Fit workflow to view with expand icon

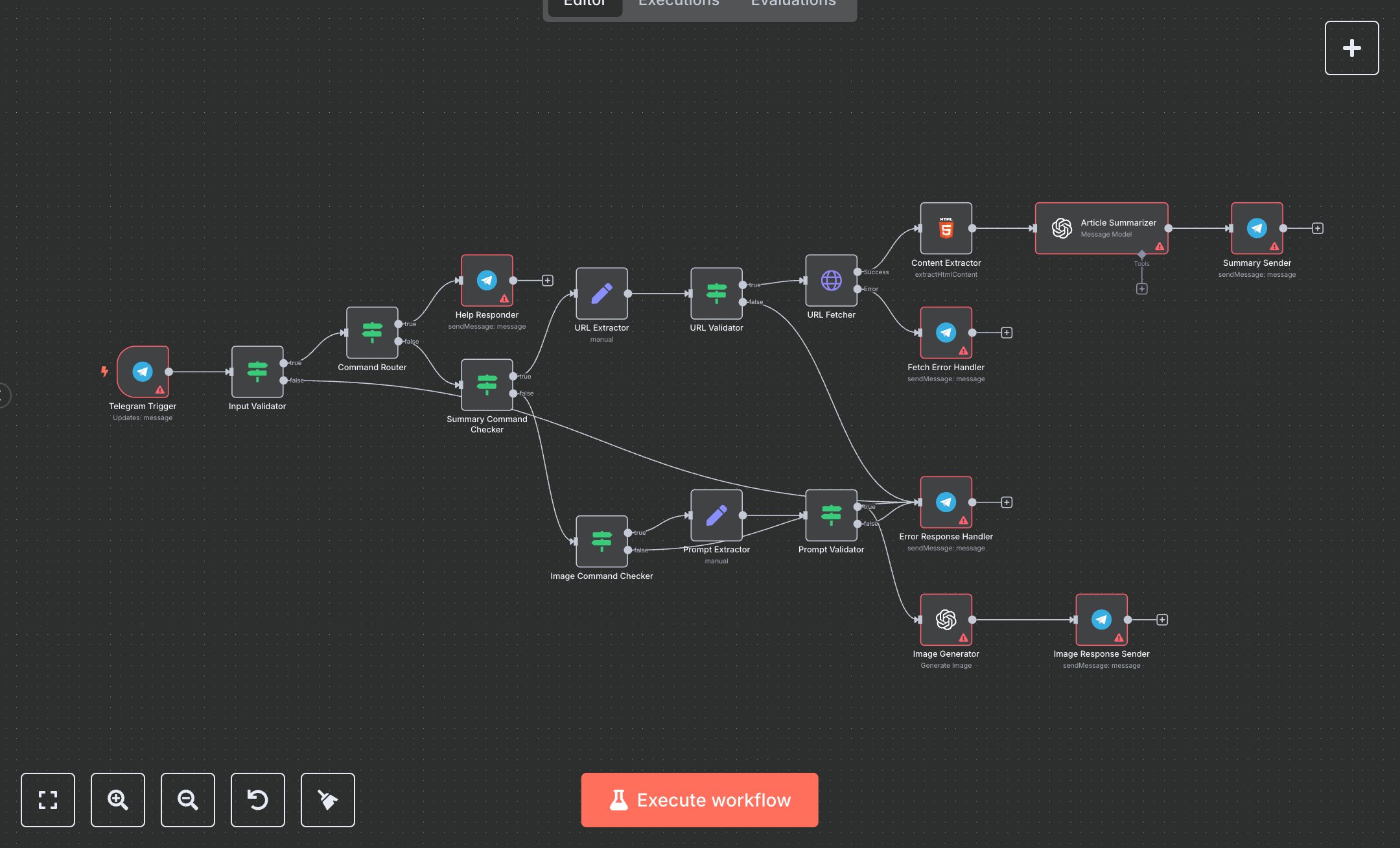[x=48, y=800]
